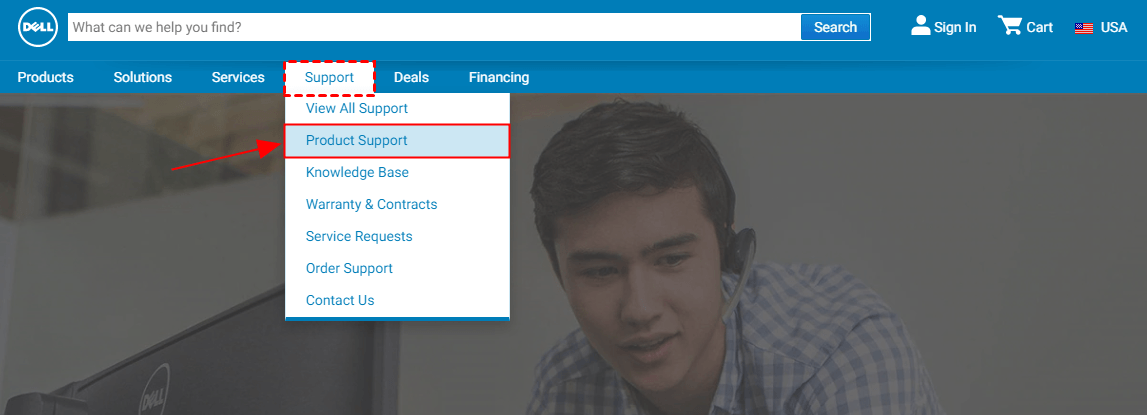Click the USA flag icon
This screenshot has height=415, width=1147.
point(1083,28)
